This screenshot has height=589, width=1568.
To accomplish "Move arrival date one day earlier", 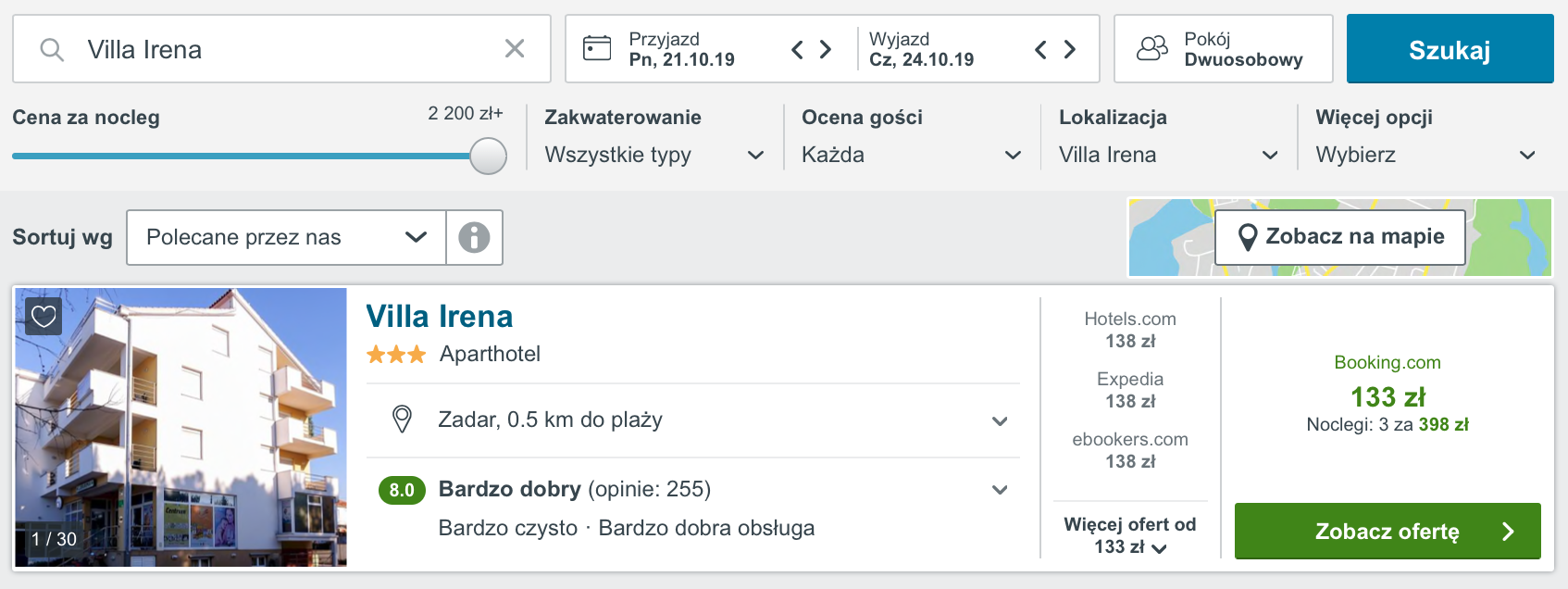I will click(x=797, y=49).
